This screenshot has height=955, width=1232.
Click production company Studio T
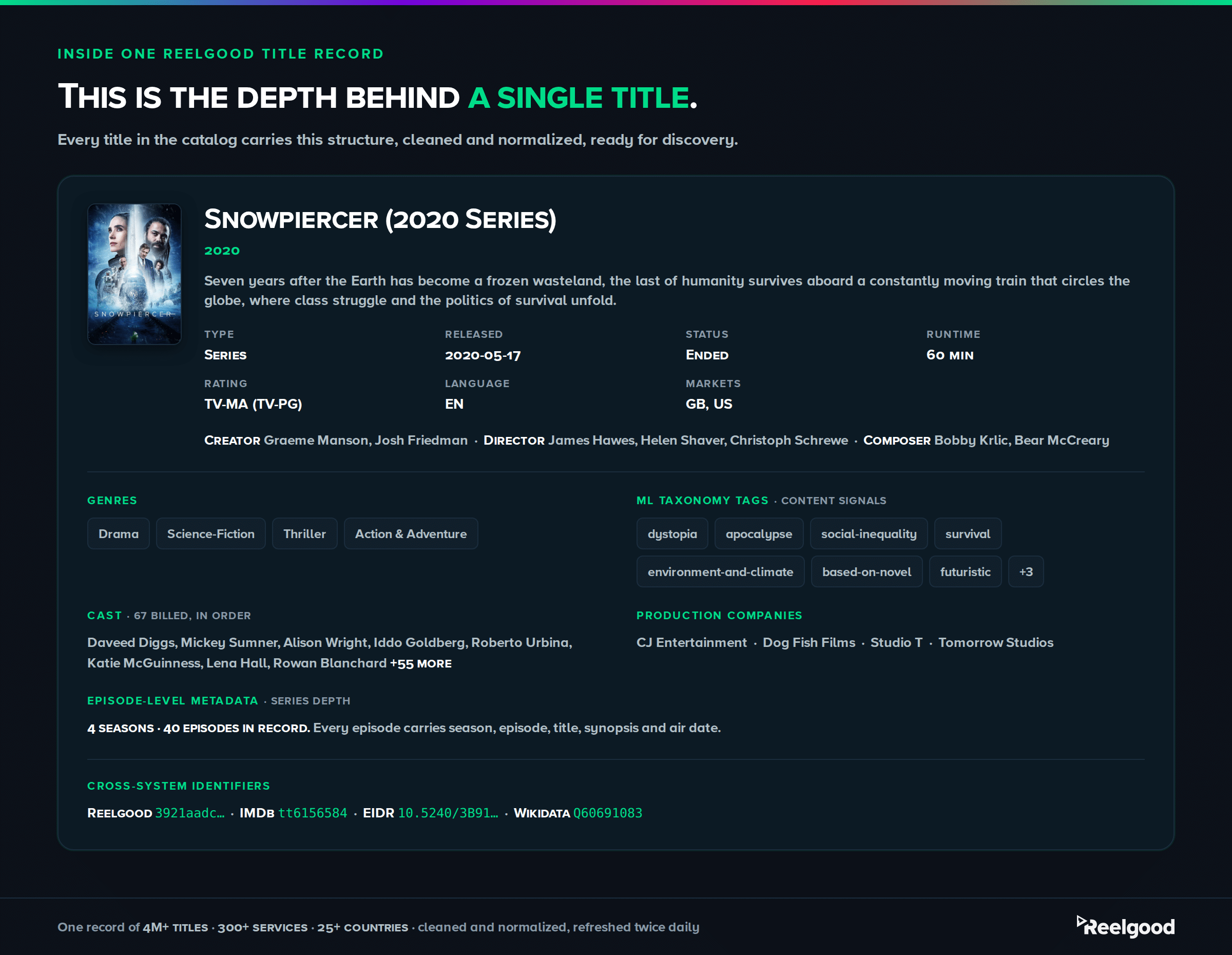point(896,642)
